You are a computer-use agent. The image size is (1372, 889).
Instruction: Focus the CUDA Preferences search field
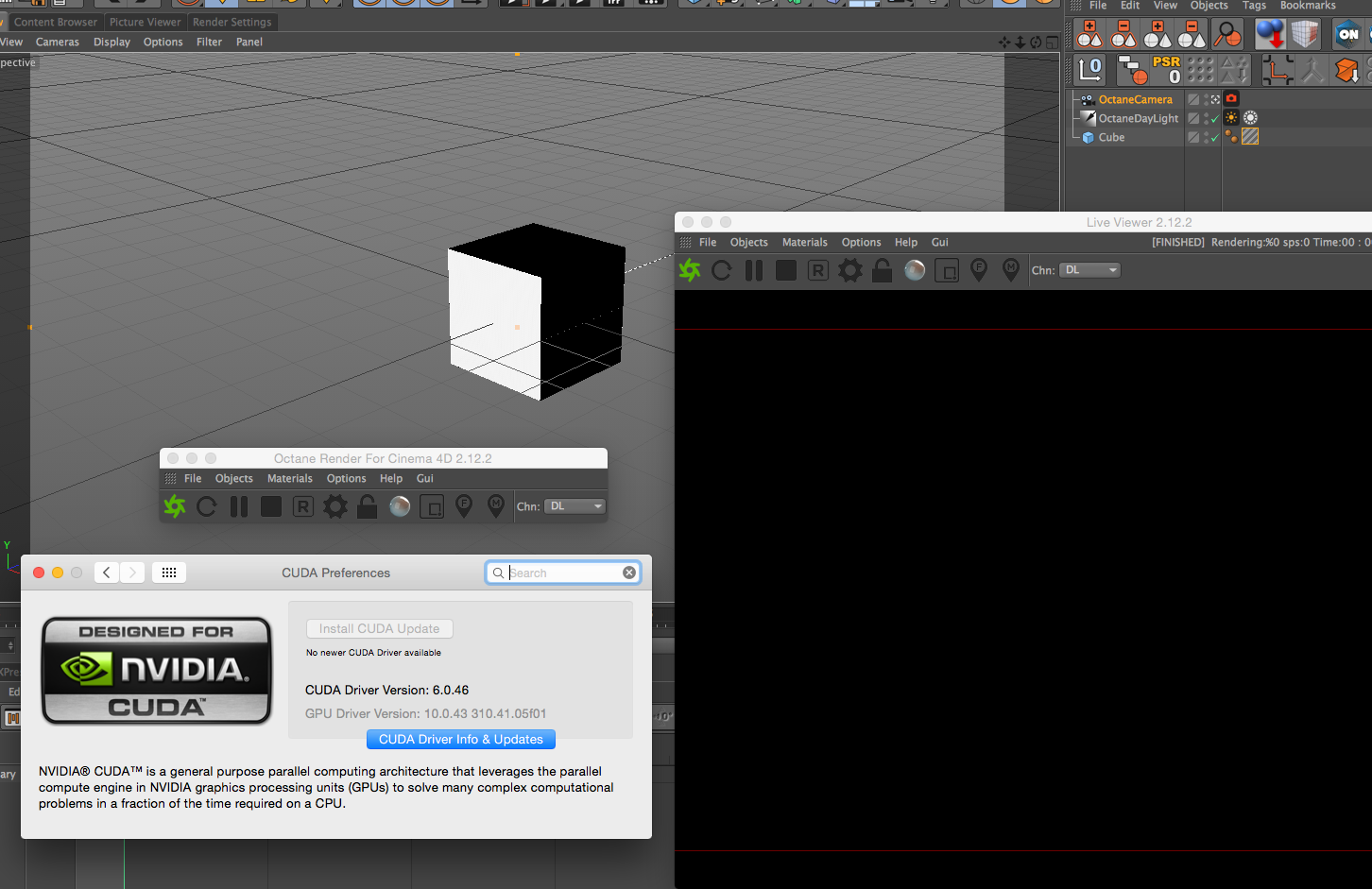click(563, 573)
